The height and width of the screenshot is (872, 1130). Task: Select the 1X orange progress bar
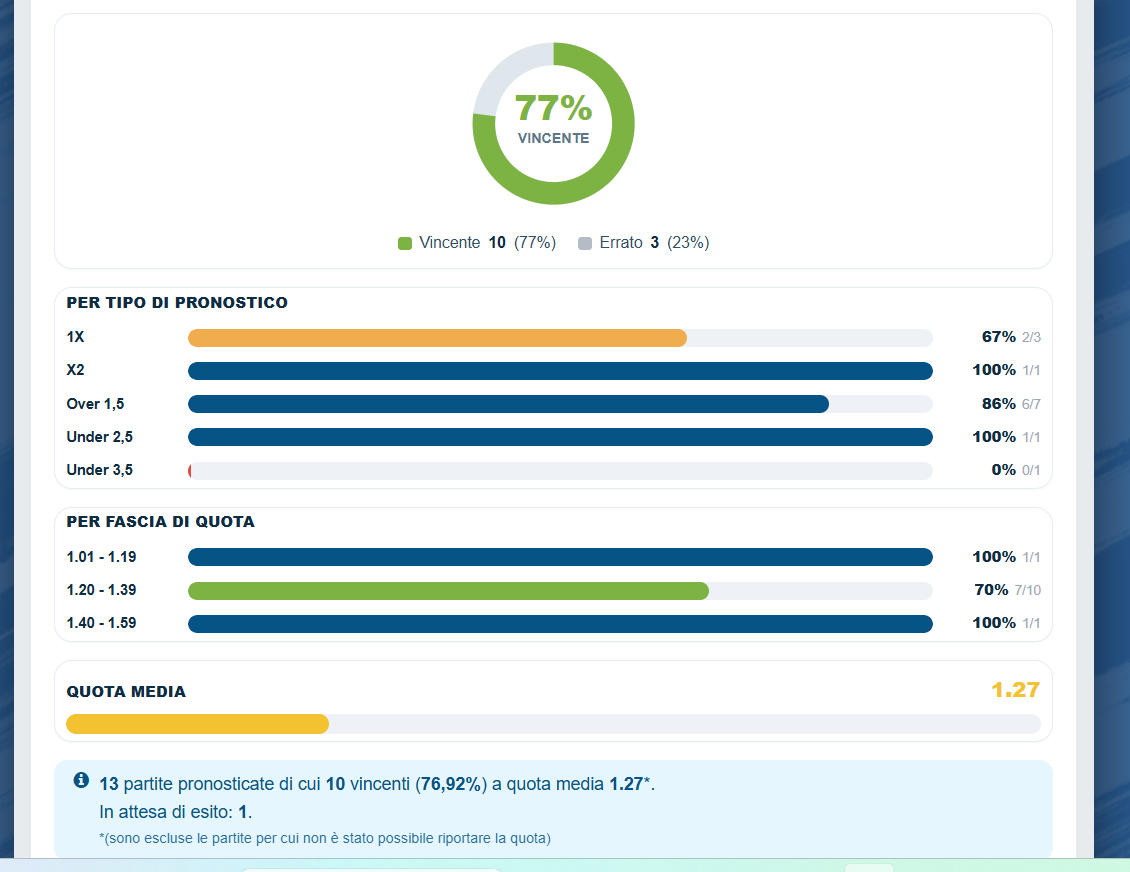click(x=437, y=338)
